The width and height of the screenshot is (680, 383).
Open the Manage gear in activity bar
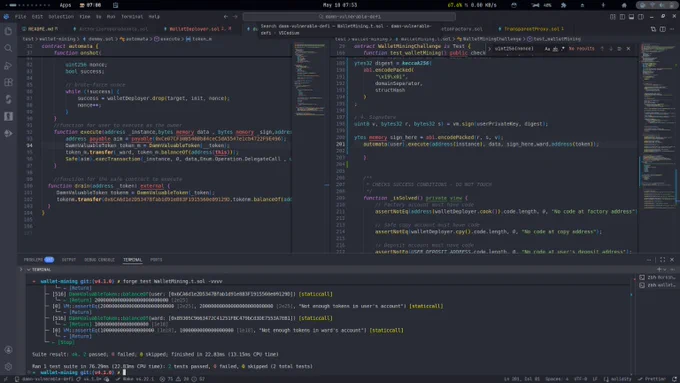point(8,367)
